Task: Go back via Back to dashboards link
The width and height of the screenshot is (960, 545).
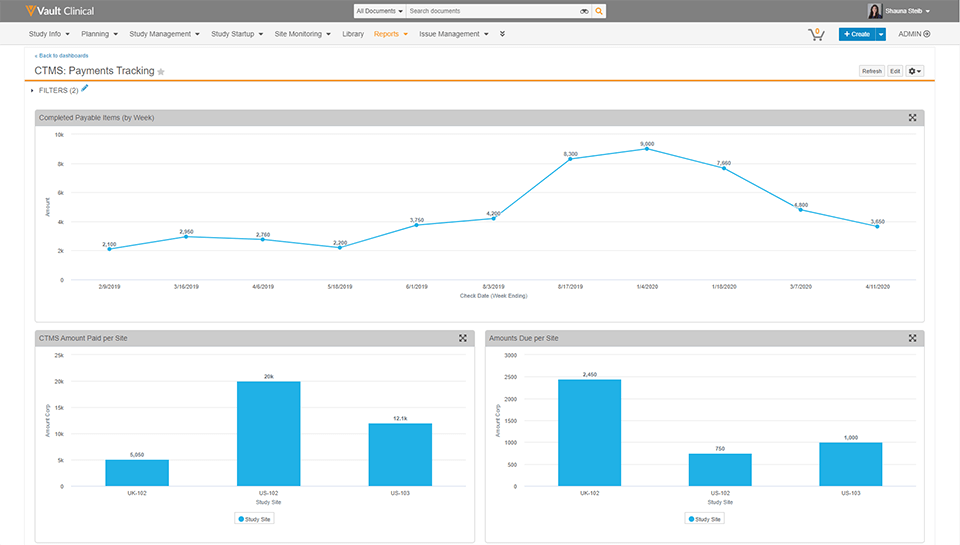Action: [x=61, y=56]
